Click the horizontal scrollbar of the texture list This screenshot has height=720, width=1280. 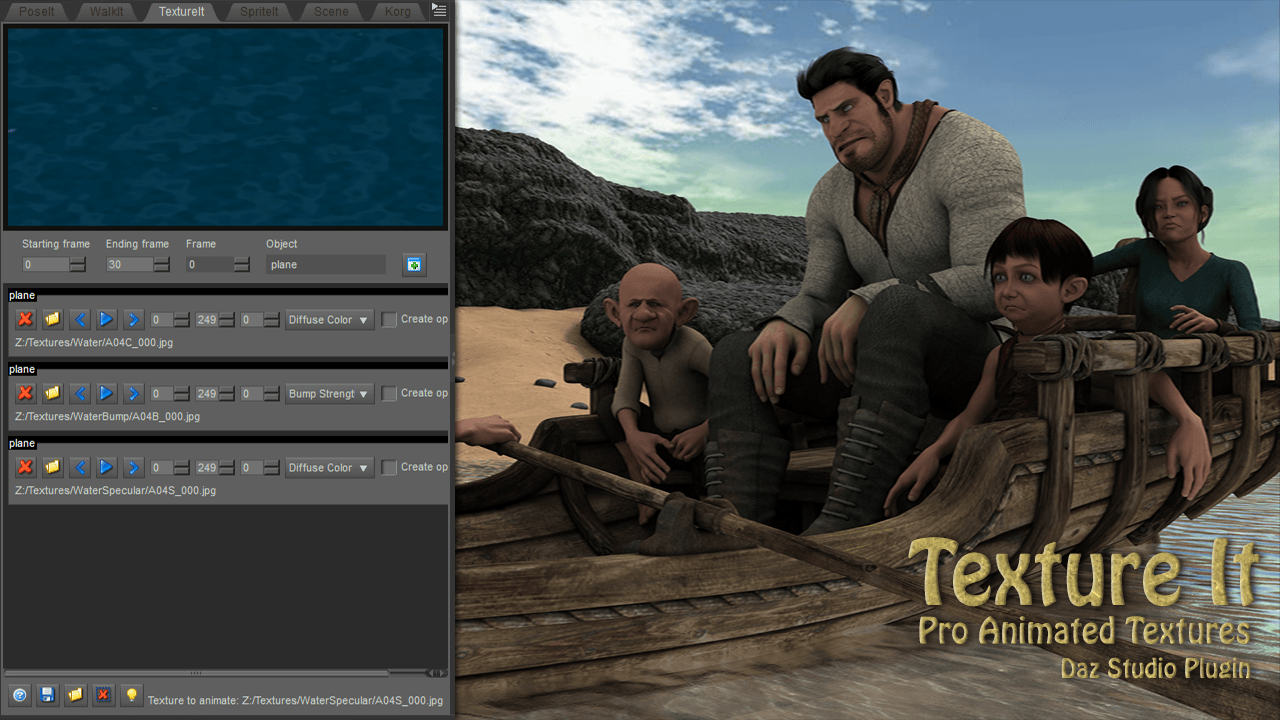pos(196,673)
